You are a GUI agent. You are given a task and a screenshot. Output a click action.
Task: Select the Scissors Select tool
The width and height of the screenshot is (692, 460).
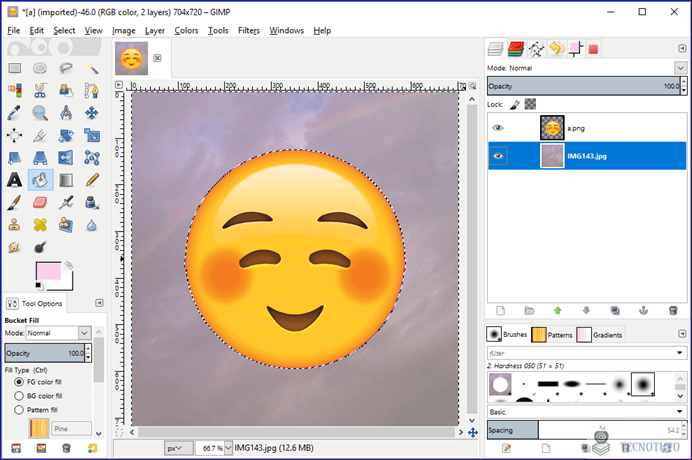[x=40, y=90]
